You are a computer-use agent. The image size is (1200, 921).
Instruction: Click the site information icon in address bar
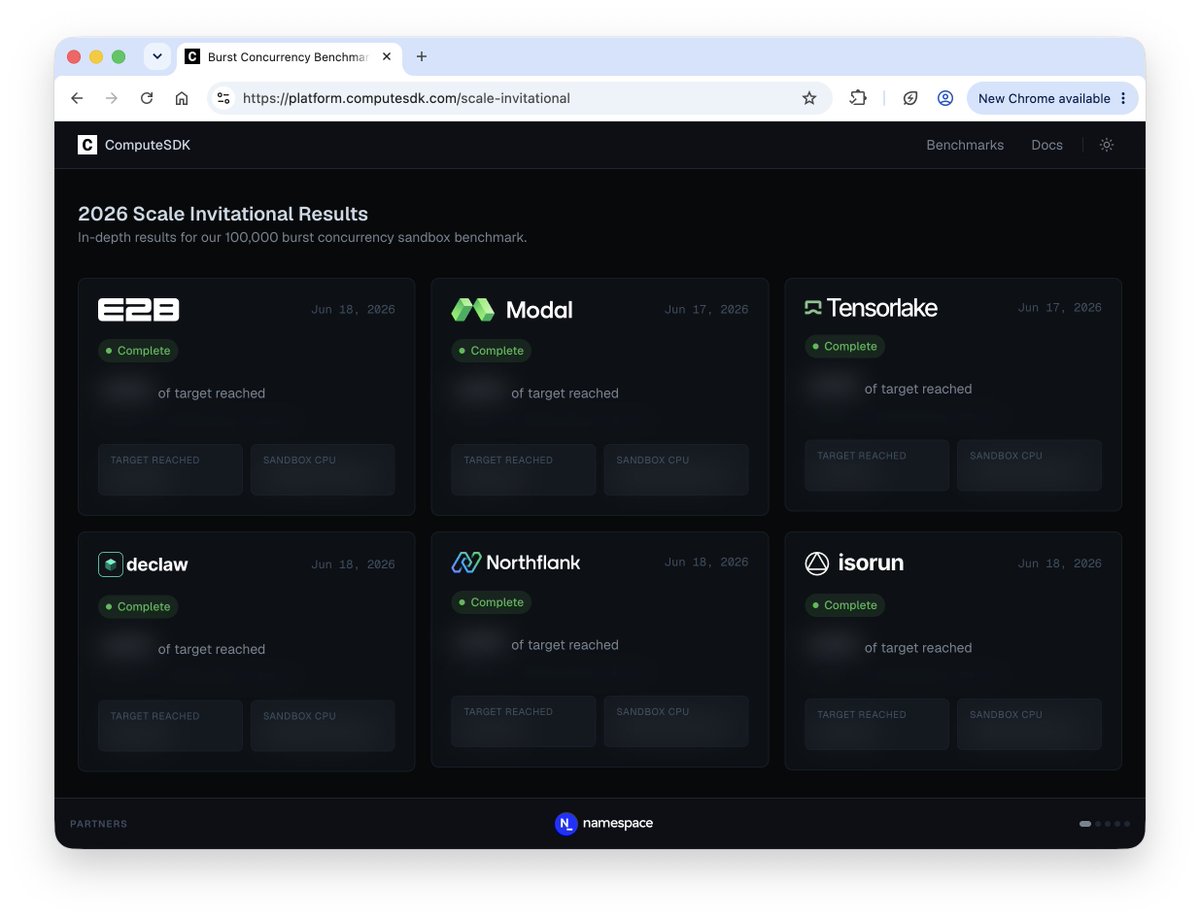223,98
